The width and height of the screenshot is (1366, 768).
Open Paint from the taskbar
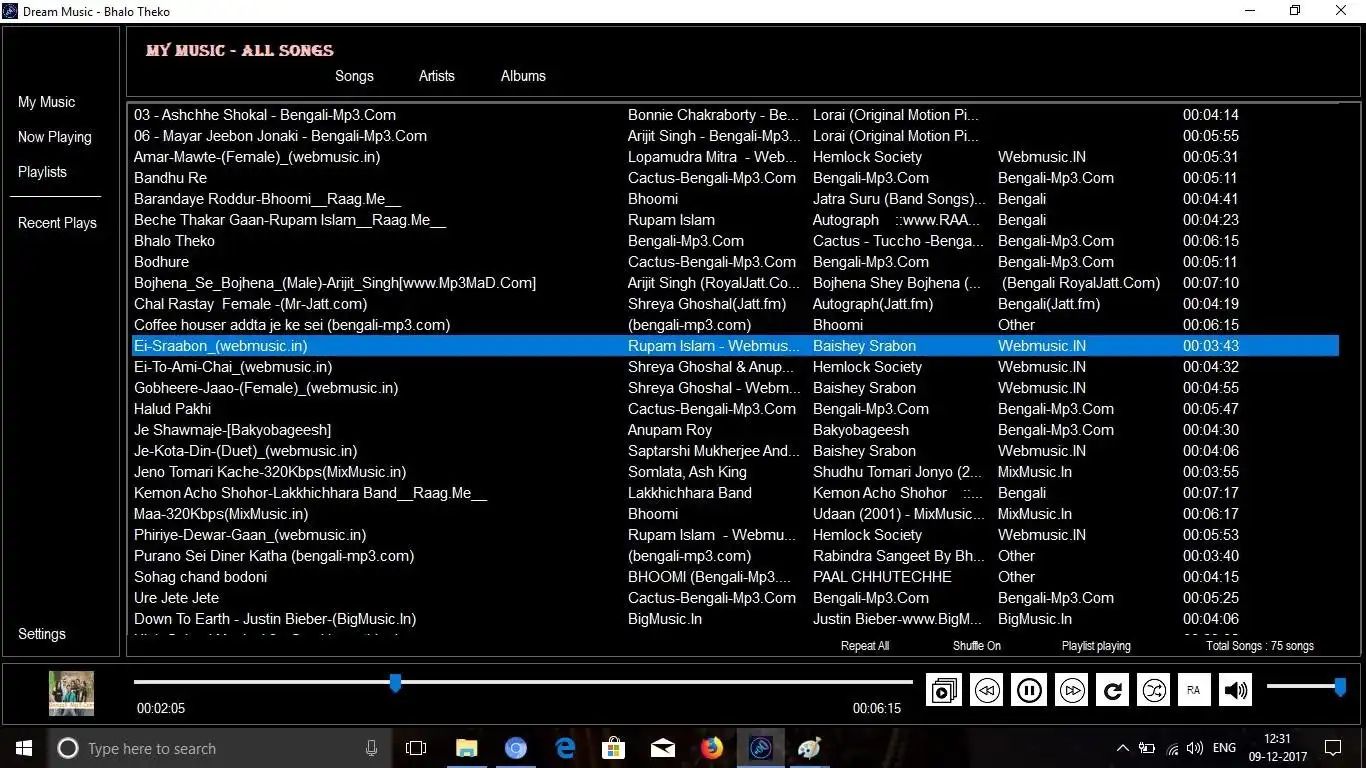coord(809,748)
